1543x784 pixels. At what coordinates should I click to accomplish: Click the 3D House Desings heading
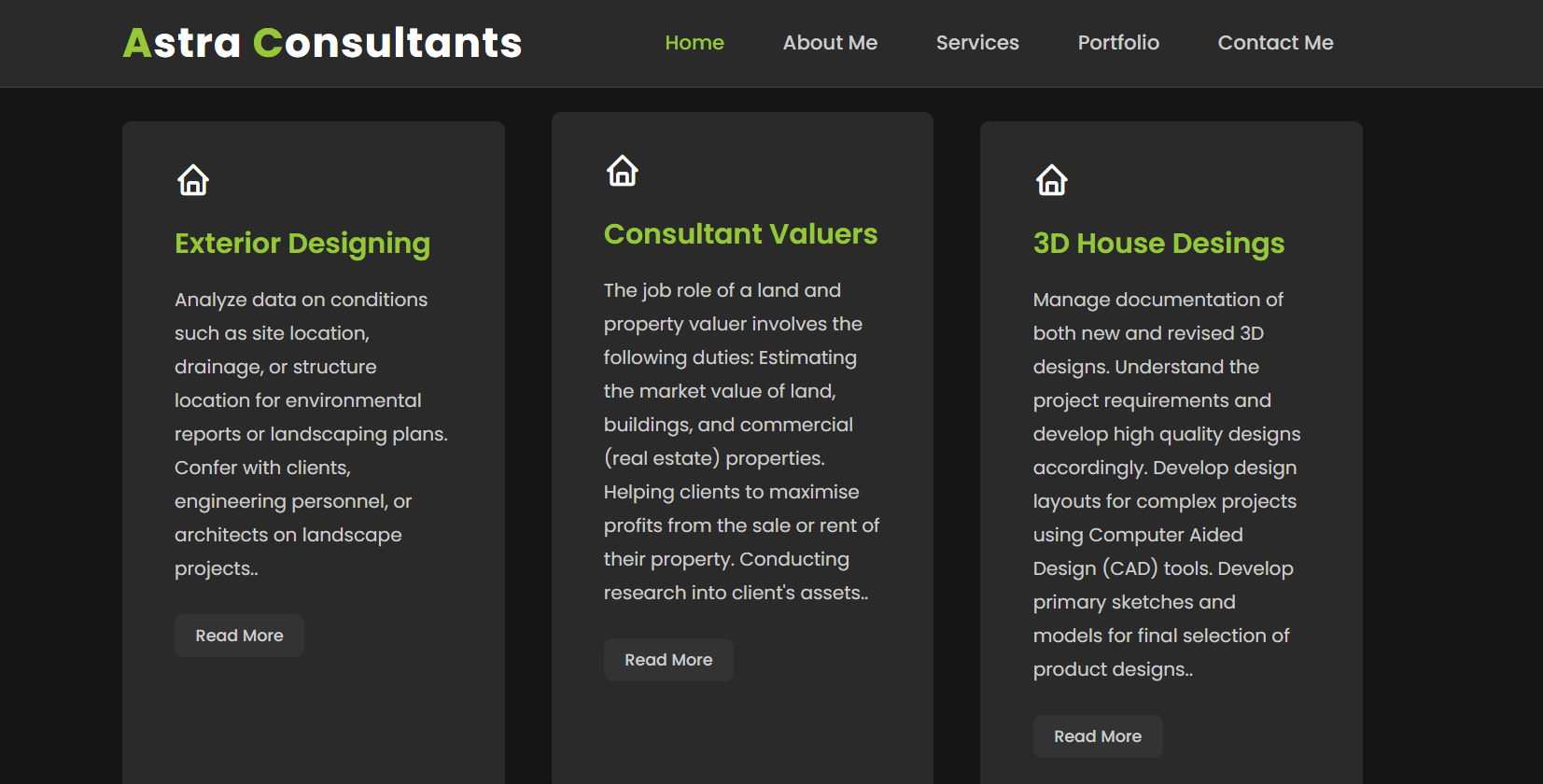pos(1158,244)
